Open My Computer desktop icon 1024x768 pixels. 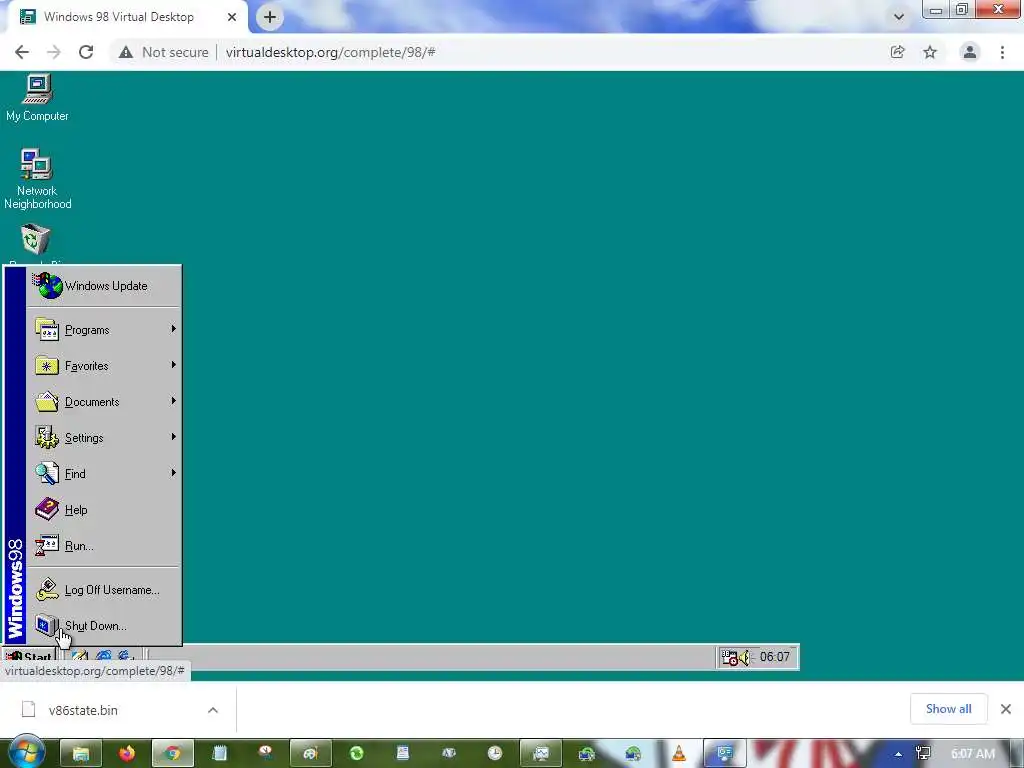pos(37,98)
